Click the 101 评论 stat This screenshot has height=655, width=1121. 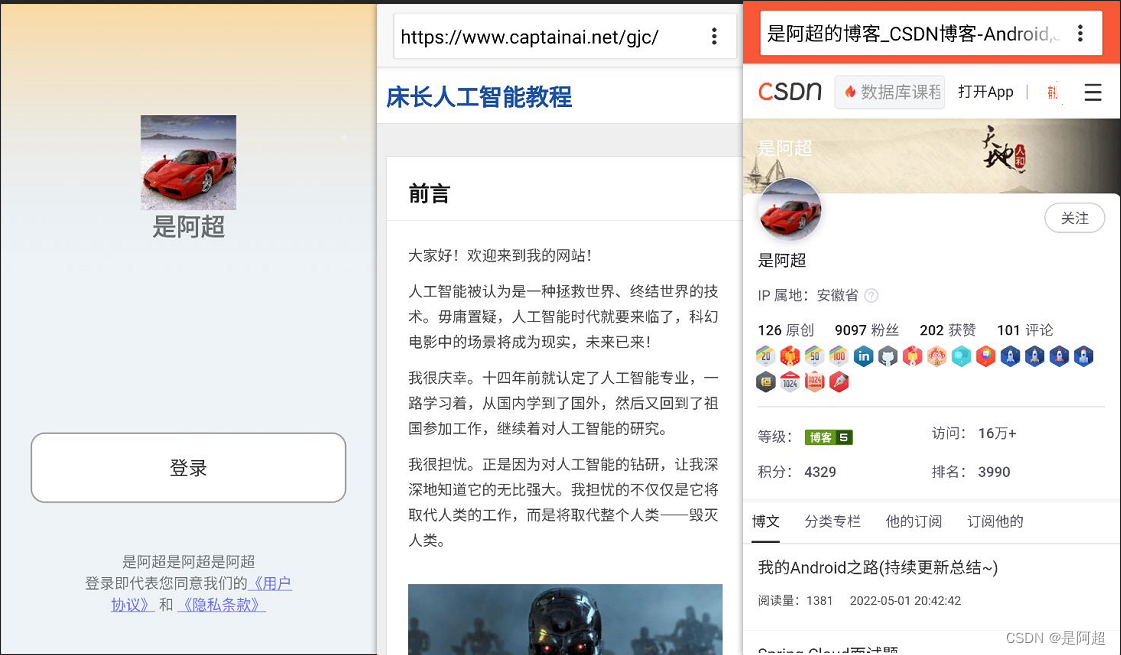tap(1024, 330)
